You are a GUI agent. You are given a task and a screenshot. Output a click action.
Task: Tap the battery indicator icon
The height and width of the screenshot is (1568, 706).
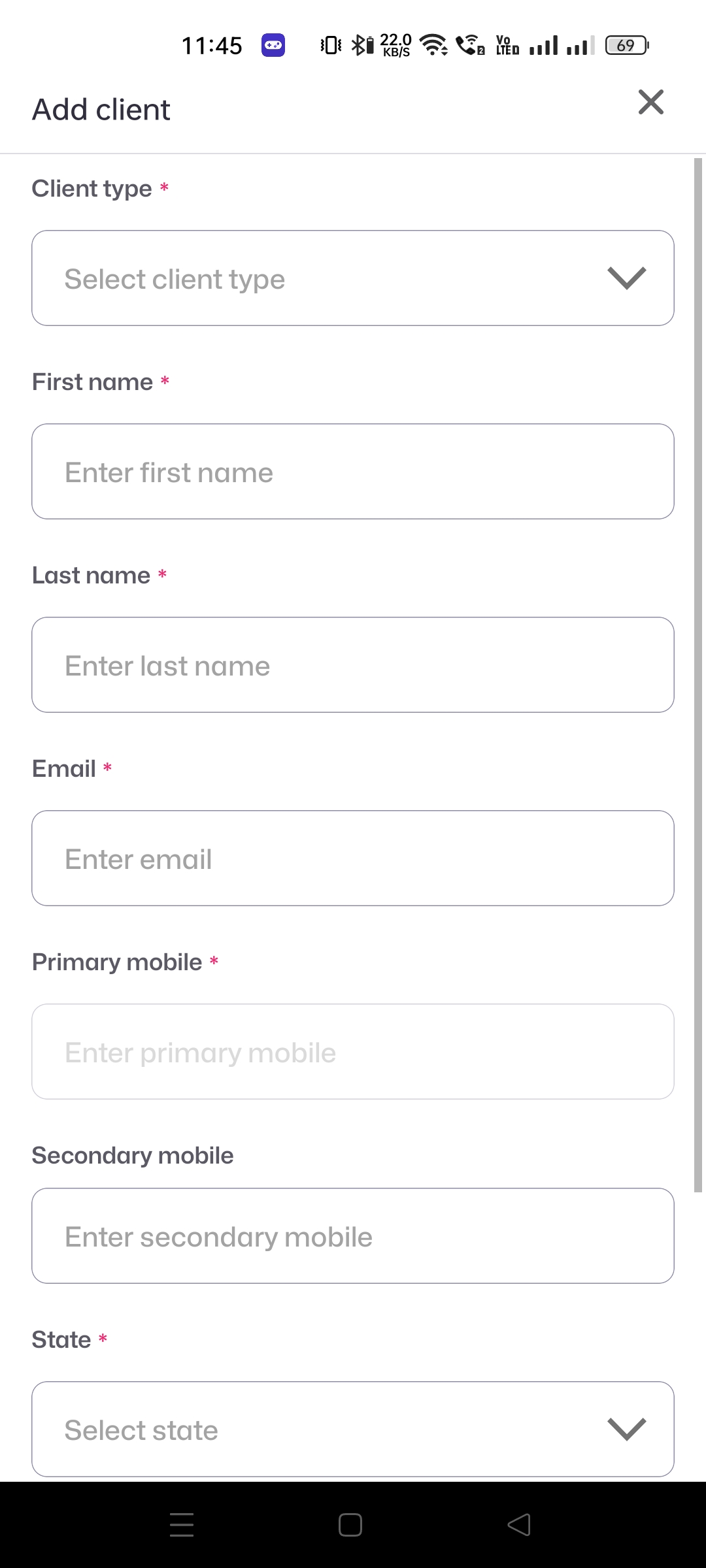(x=626, y=45)
